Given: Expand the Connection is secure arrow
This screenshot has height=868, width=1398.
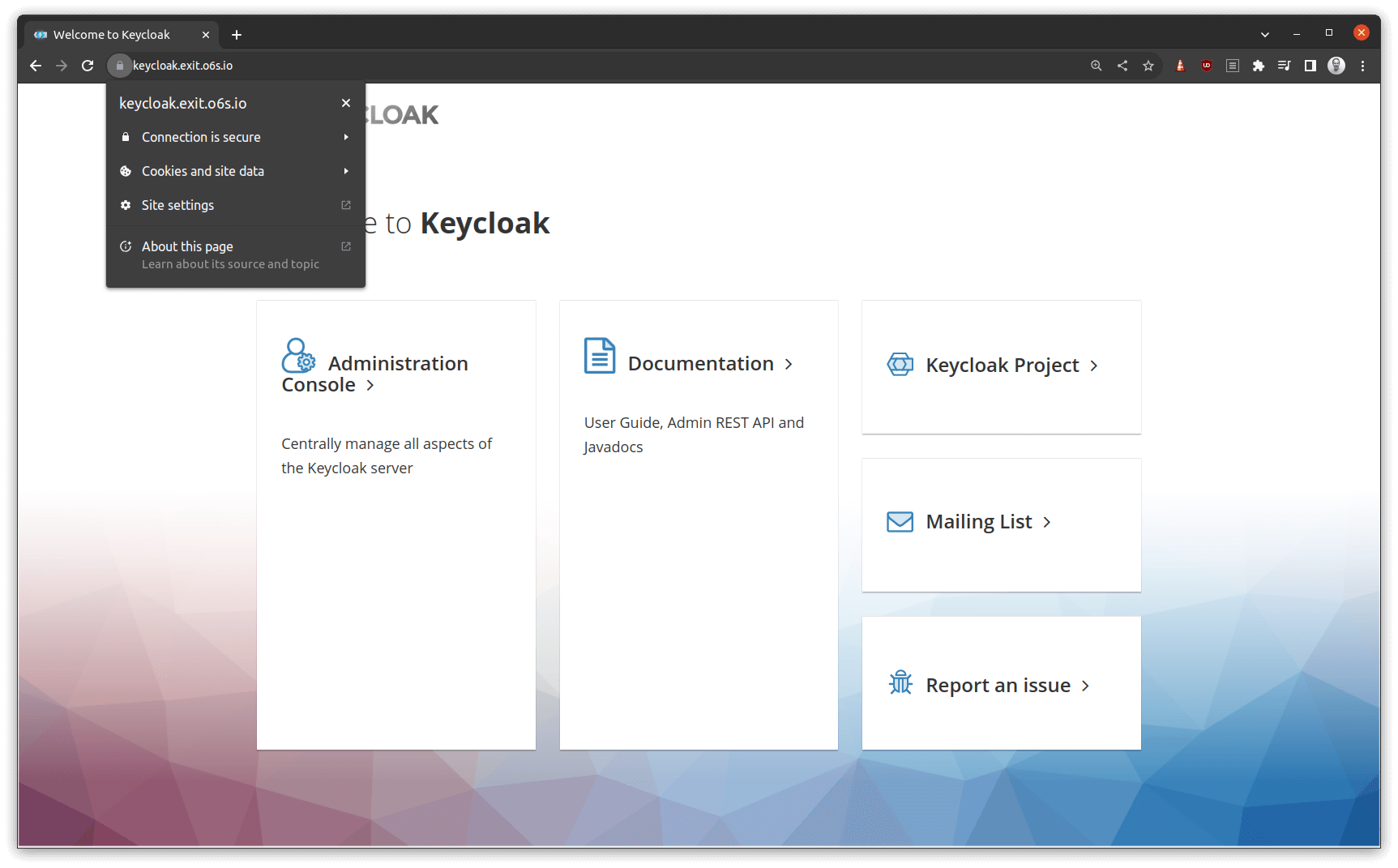Looking at the screenshot, I should point(346,137).
